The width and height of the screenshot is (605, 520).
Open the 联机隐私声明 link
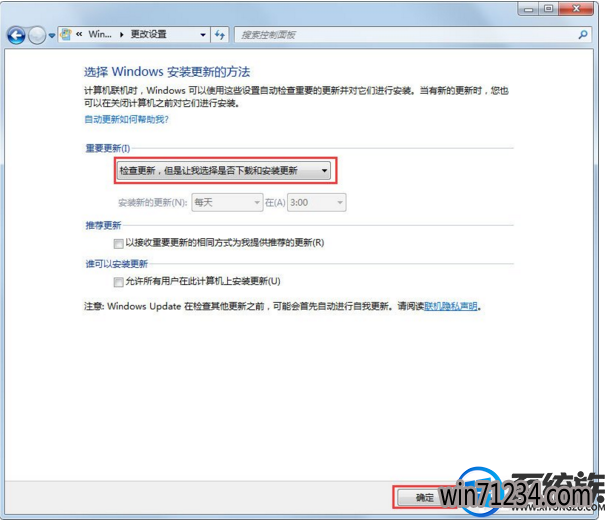tap(451, 306)
